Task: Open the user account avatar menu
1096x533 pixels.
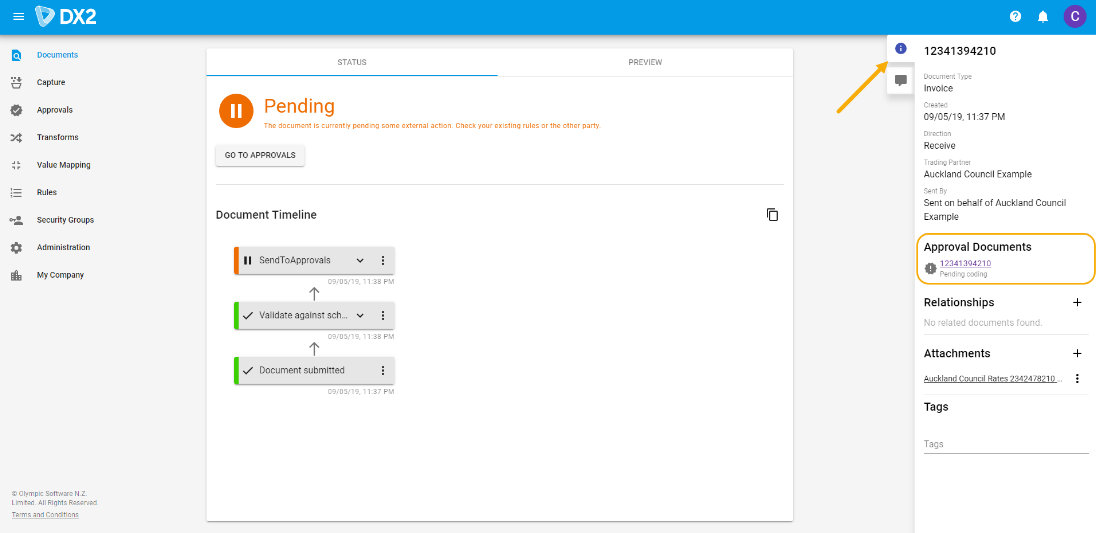Action: click(1074, 17)
